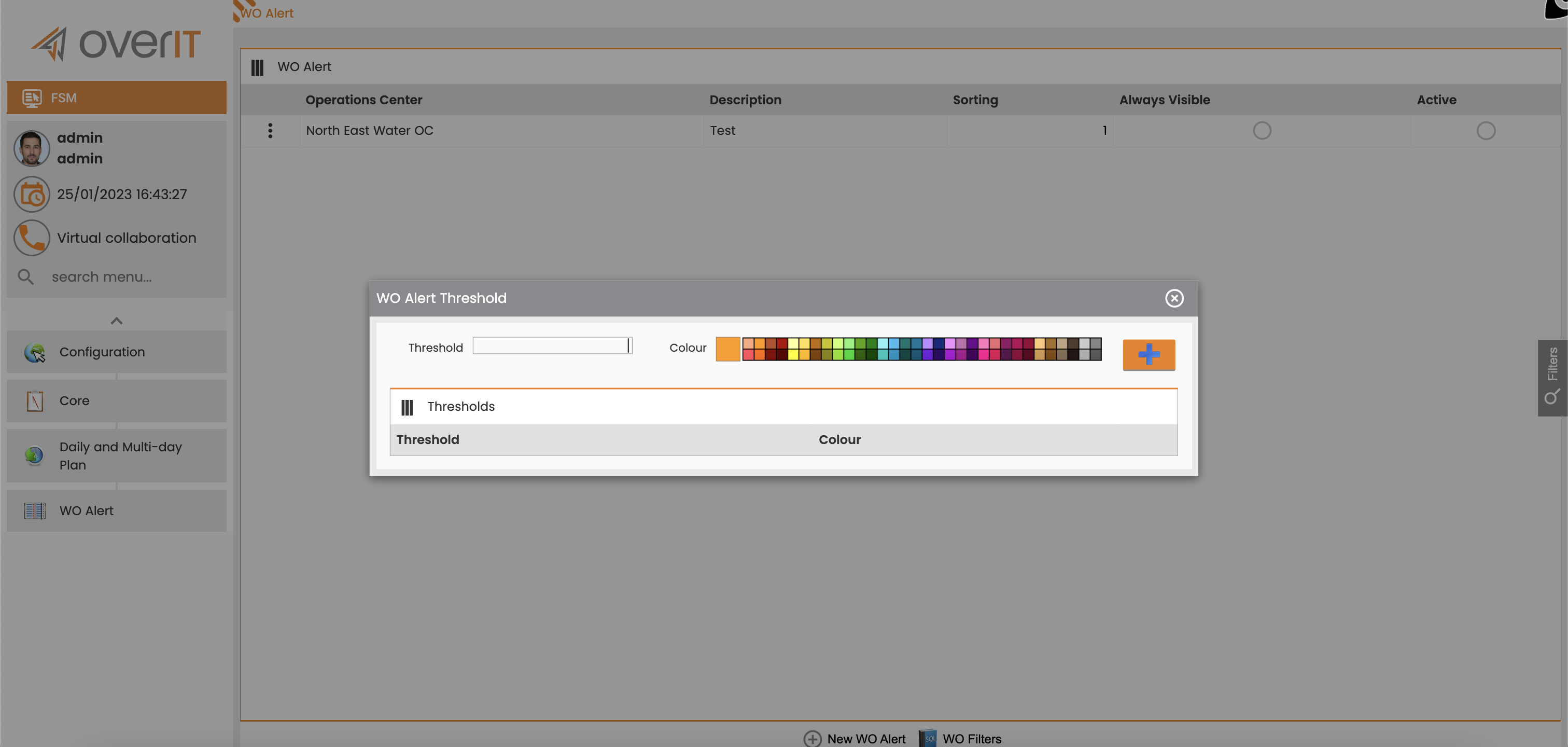The image size is (1568, 747).
Task: Click the admin user avatar
Action: click(x=32, y=148)
